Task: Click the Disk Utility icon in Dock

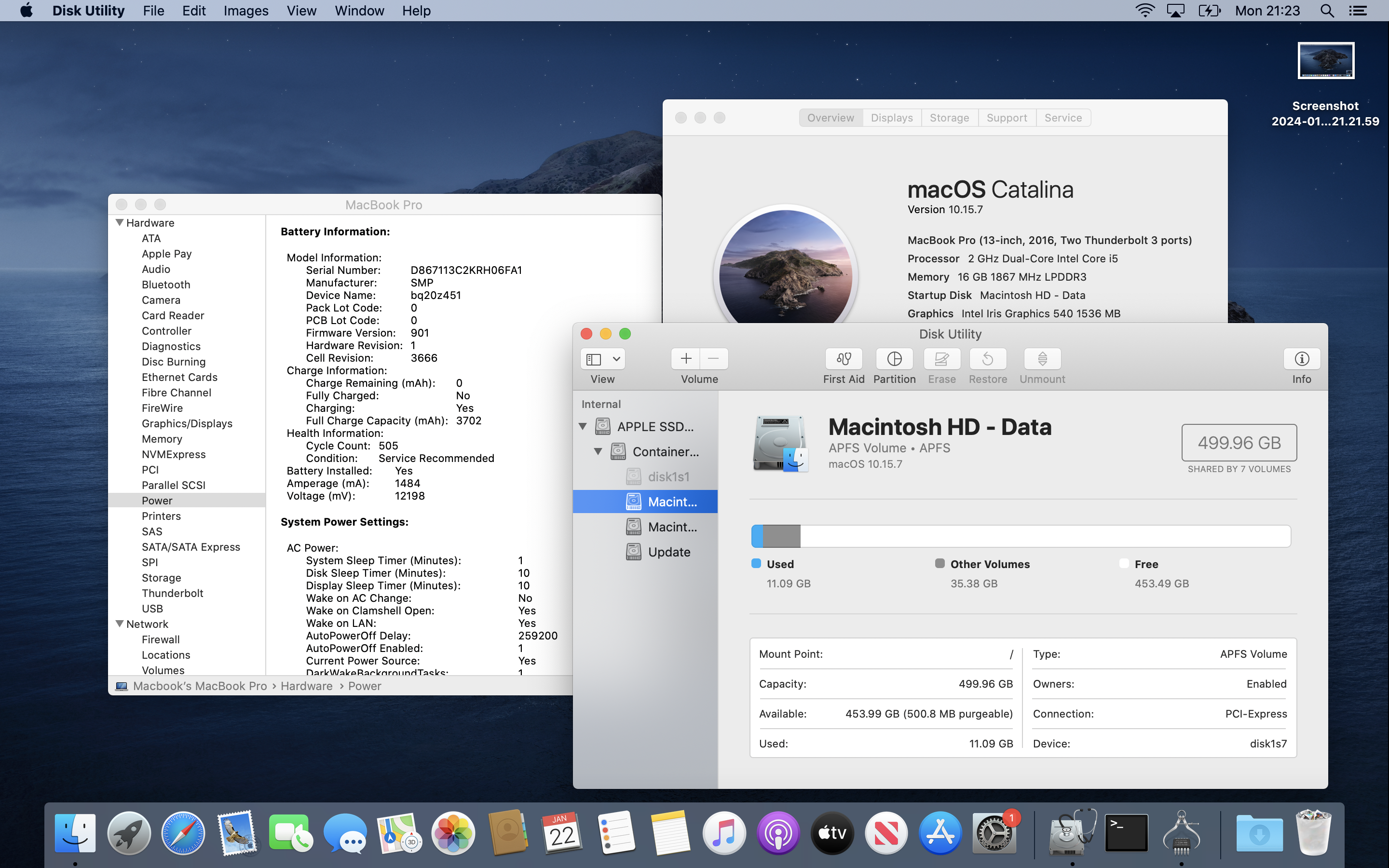Action: click(1072, 833)
